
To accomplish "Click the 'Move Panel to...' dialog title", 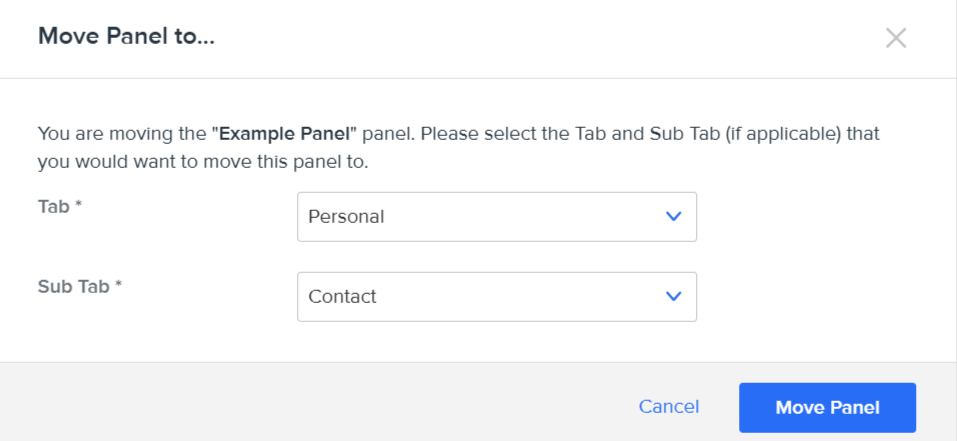I will point(127,38).
